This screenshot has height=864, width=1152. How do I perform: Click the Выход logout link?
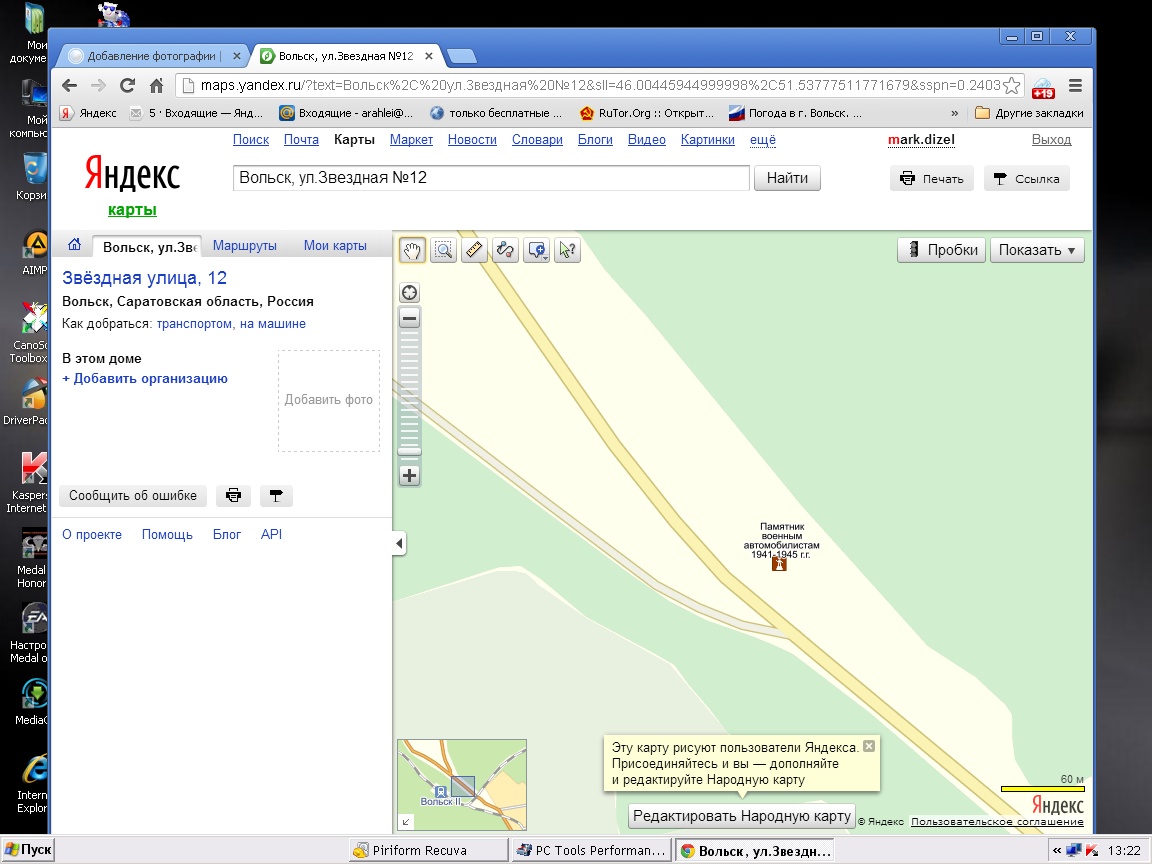click(1051, 140)
